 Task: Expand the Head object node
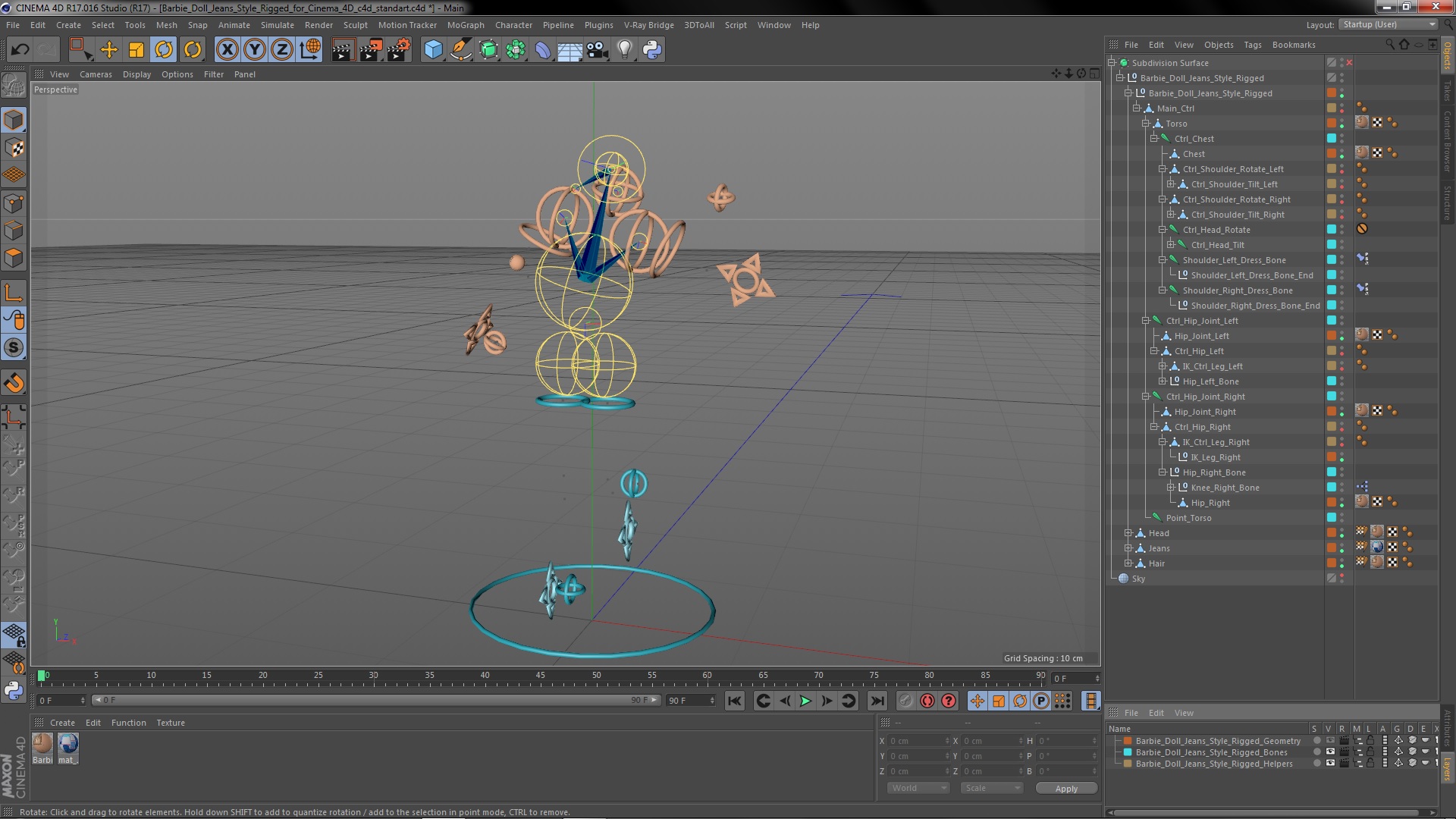pyautogui.click(x=1128, y=533)
